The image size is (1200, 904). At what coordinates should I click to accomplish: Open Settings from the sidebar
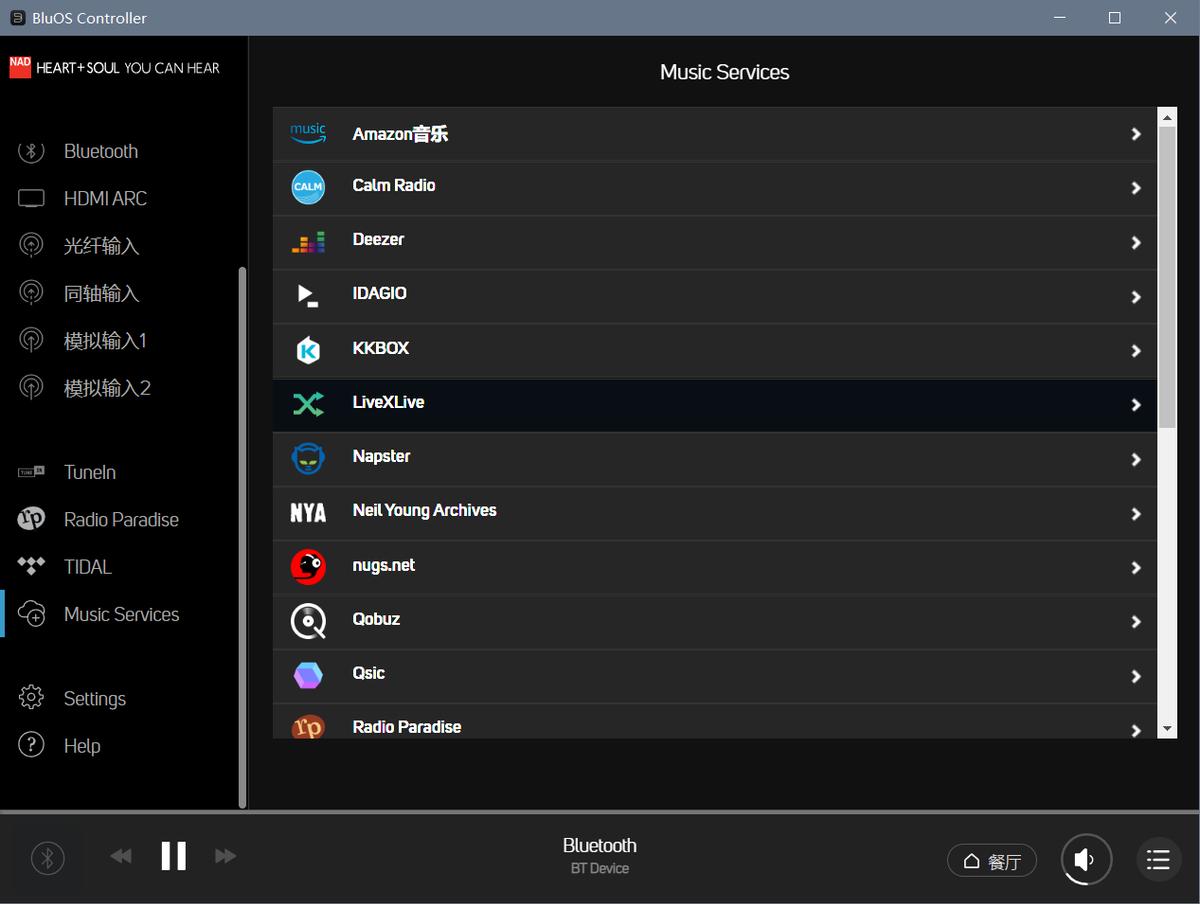pos(95,698)
